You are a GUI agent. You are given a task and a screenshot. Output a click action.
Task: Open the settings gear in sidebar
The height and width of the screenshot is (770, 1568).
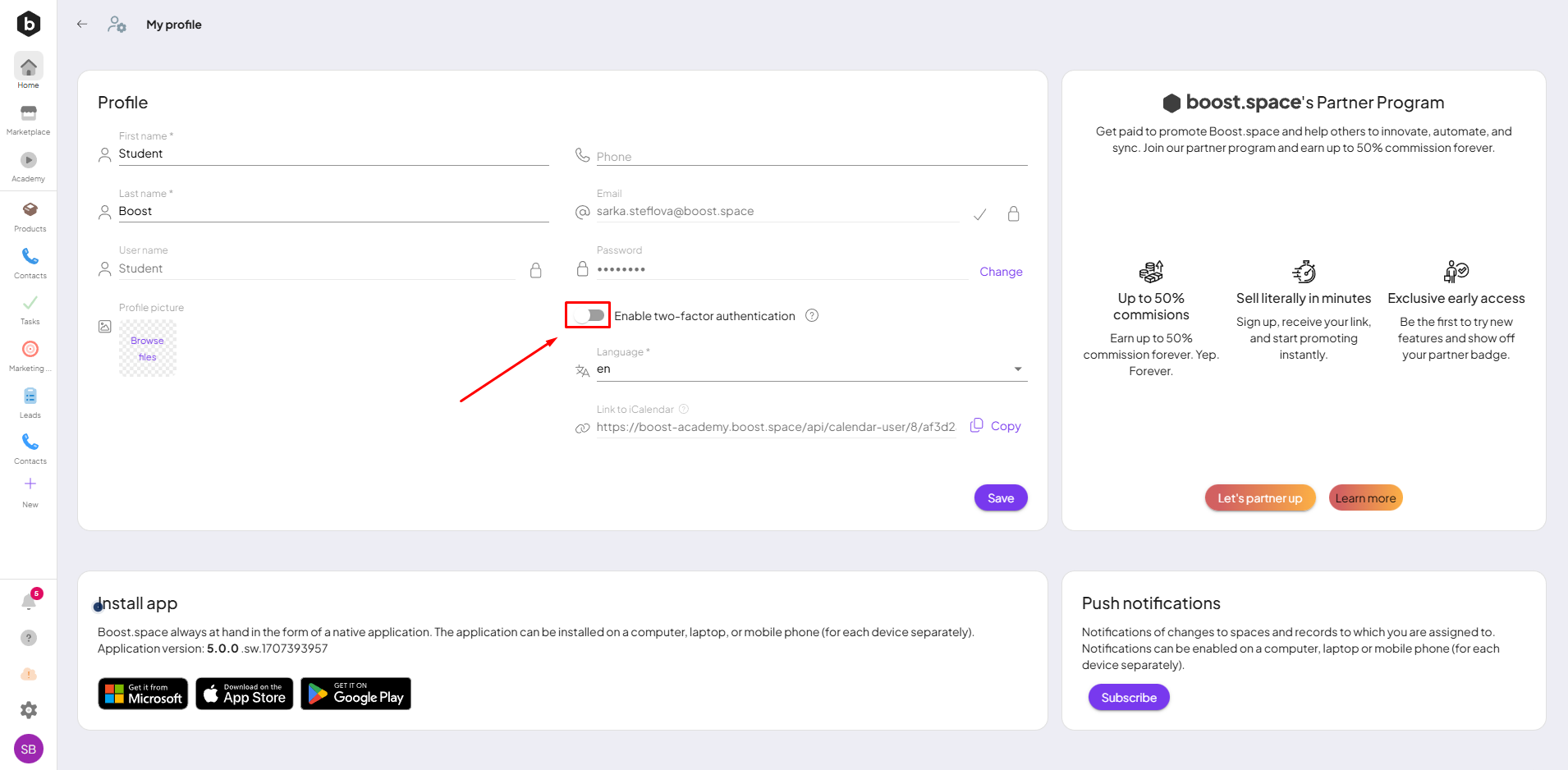[x=29, y=710]
